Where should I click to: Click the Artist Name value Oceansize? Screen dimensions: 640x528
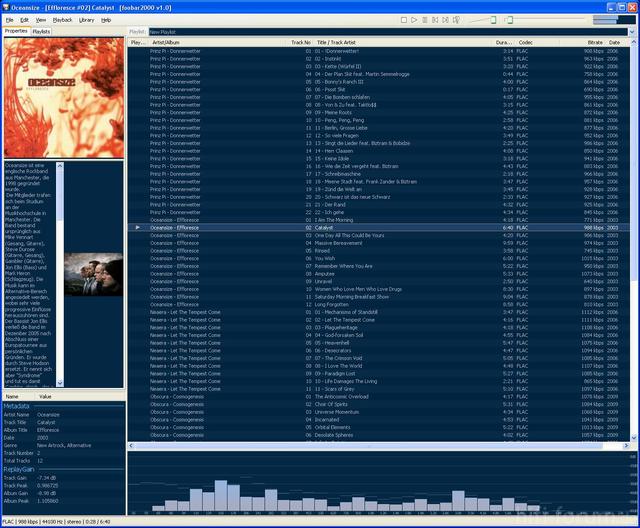click(x=48, y=415)
